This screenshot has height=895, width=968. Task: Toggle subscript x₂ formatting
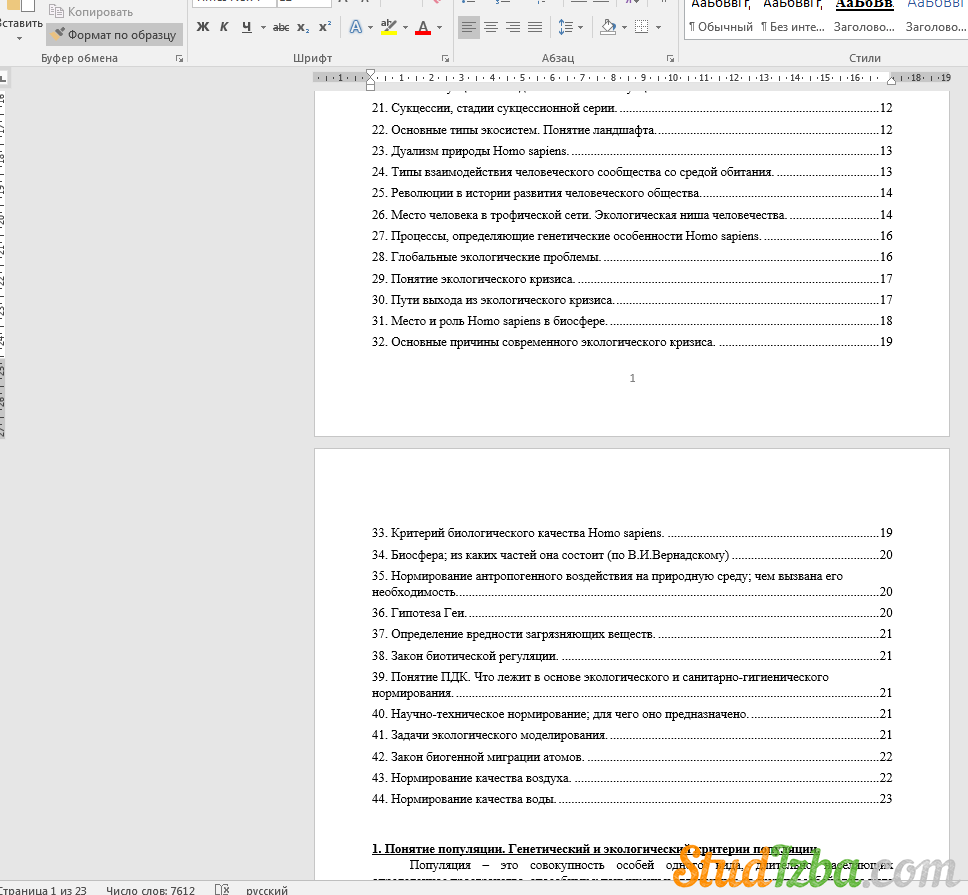302,27
